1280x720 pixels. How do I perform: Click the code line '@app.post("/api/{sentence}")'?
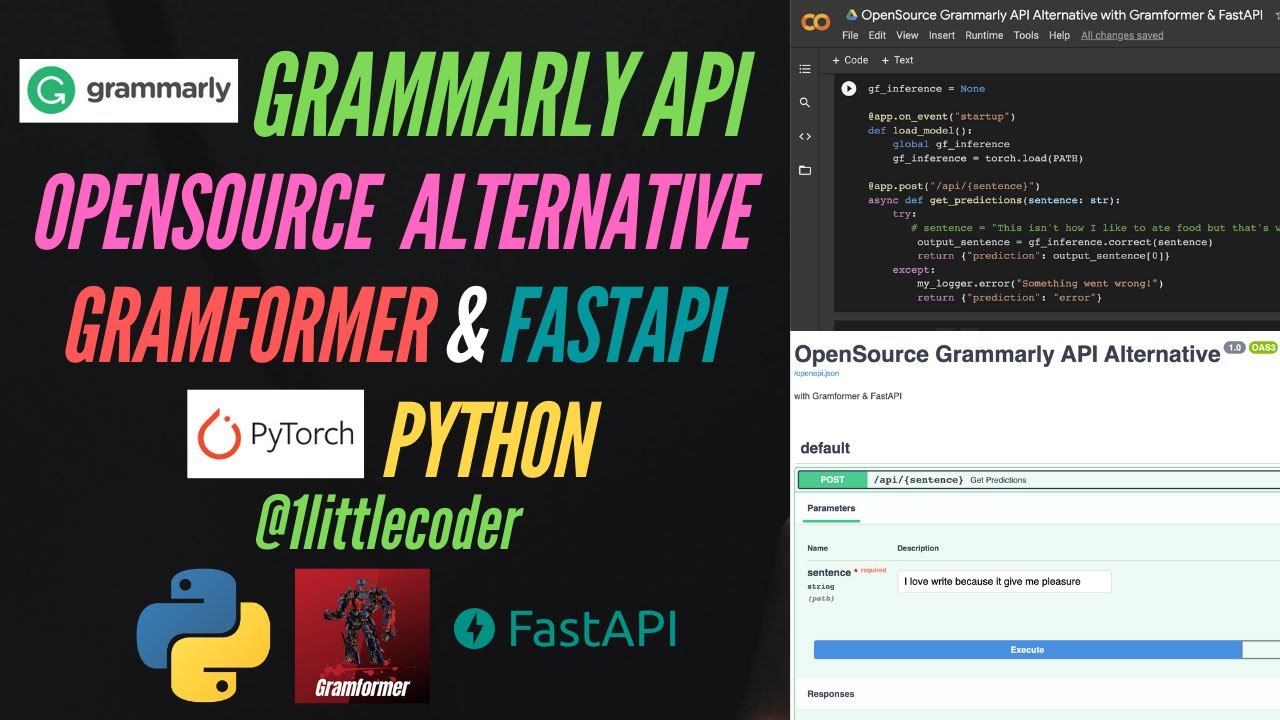coord(954,187)
